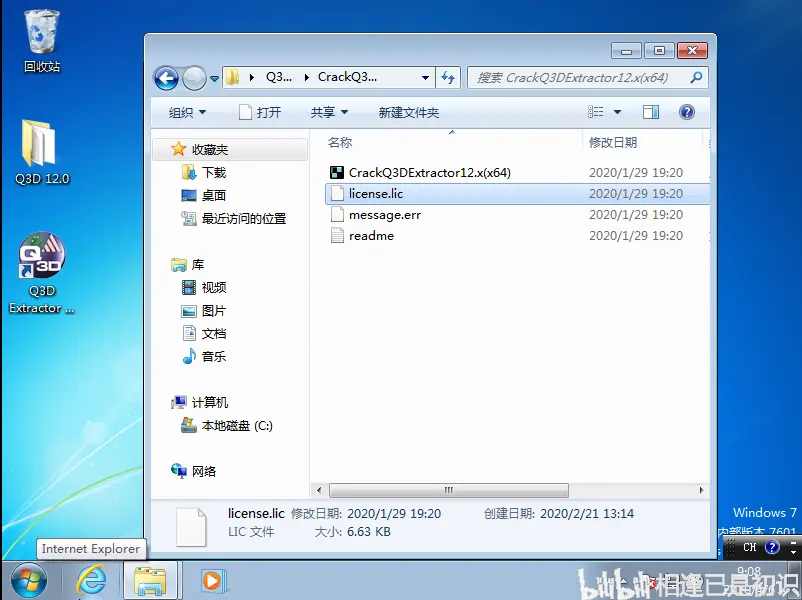Open the 共享 dropdown menu
The image size is (802, 600).
329,113
